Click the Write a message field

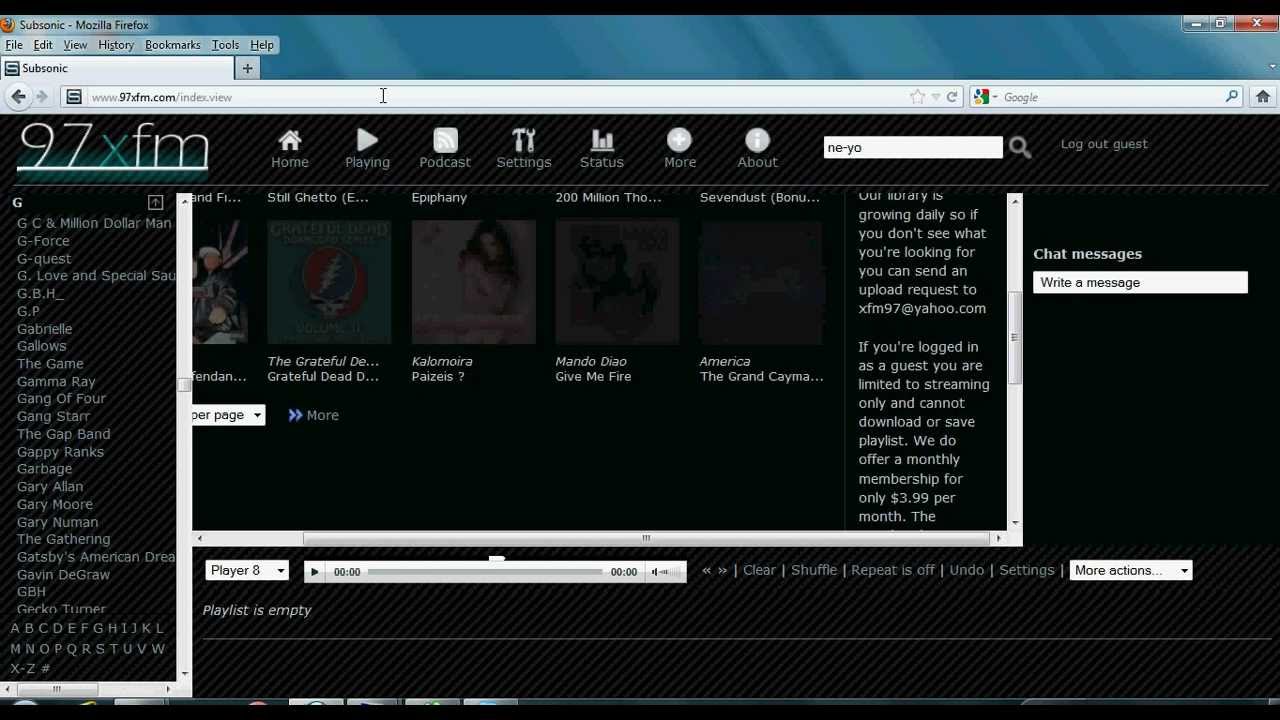1140,283
